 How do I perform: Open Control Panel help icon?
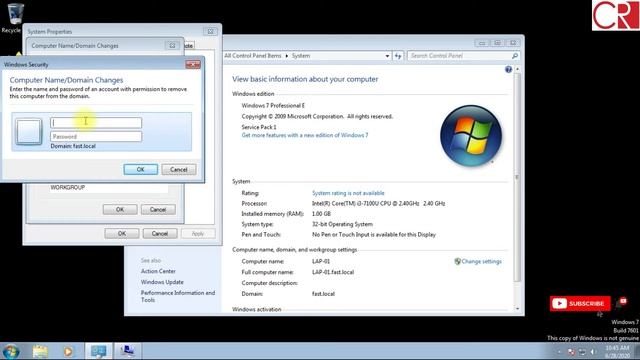pyautogui.click(x=508, y=69)
